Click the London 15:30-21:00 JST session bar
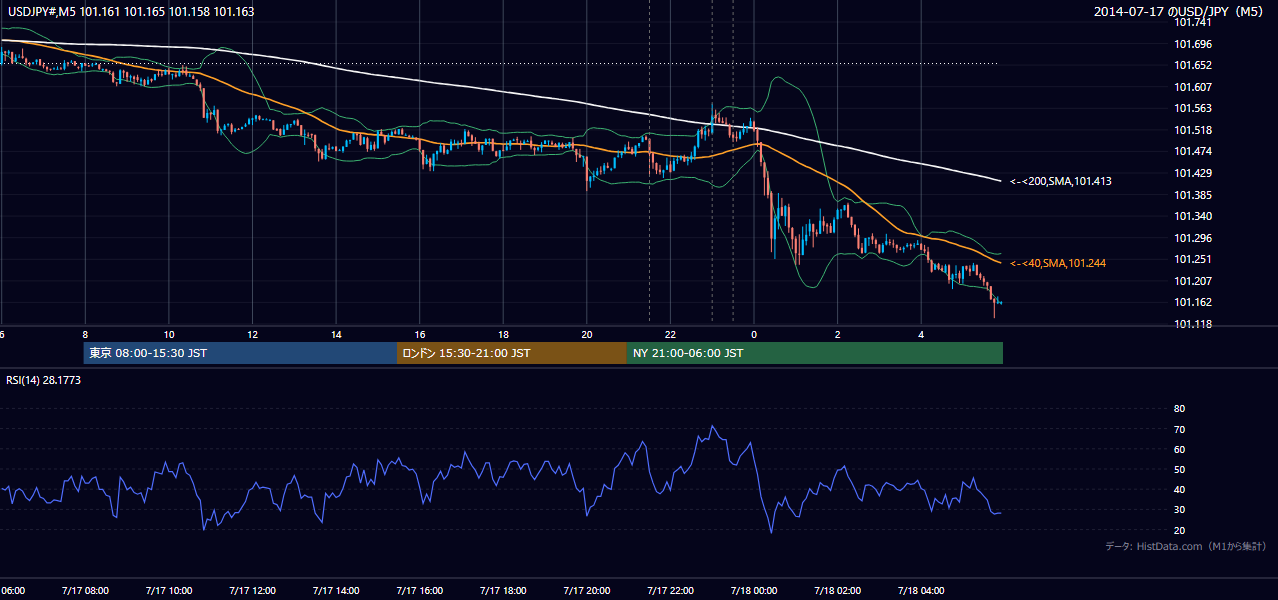The width and height of the screenshot is (1278, 600). pyautogui.click(x=512, y=353)
